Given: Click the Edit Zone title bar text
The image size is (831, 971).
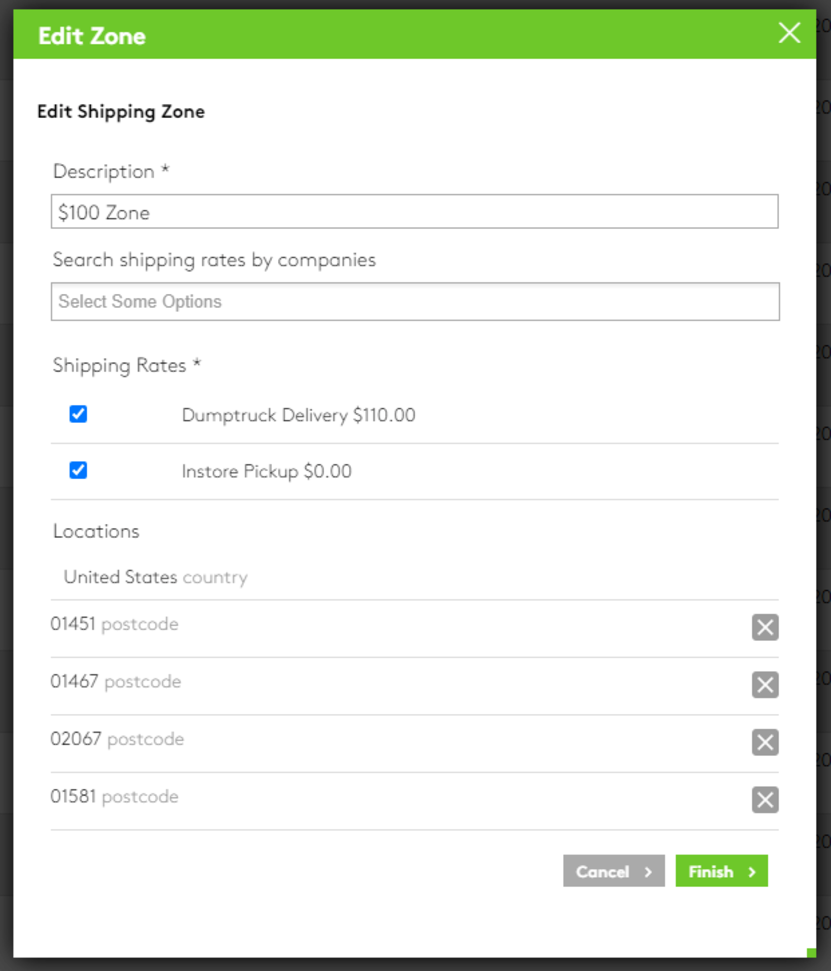Looking at the screenshot, I should pyautogui.click(x=92, y=36).
